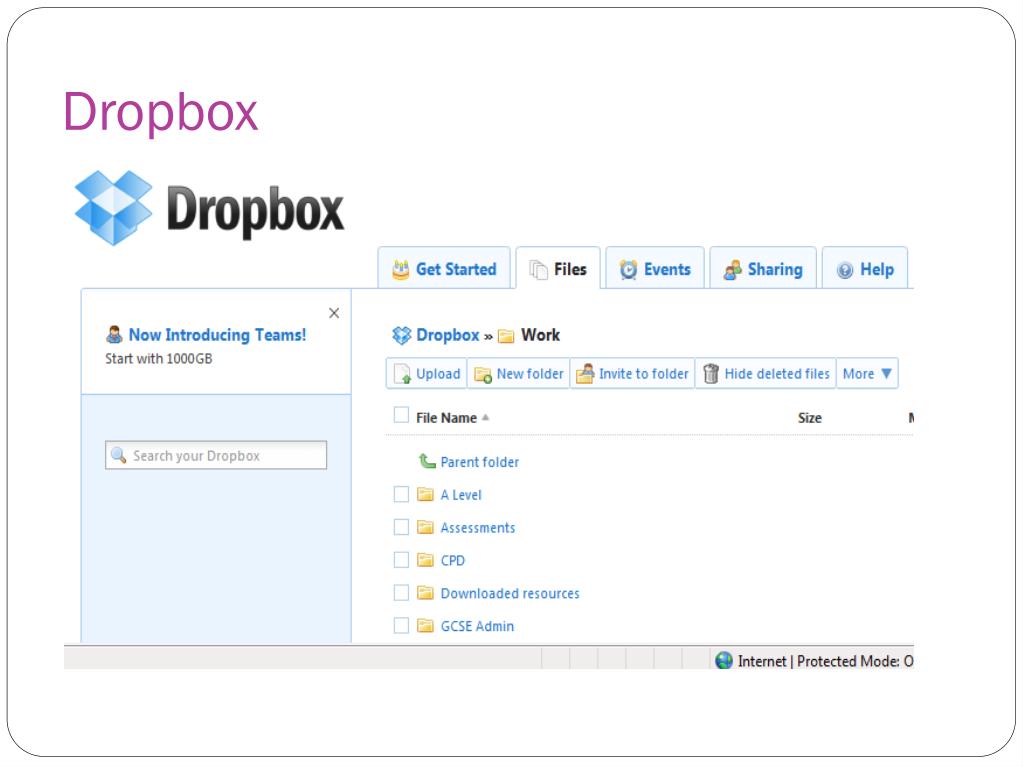Screen dimensions: 1023x767
Task: Open the More dropdown menu
Action: tap(867, 374)
